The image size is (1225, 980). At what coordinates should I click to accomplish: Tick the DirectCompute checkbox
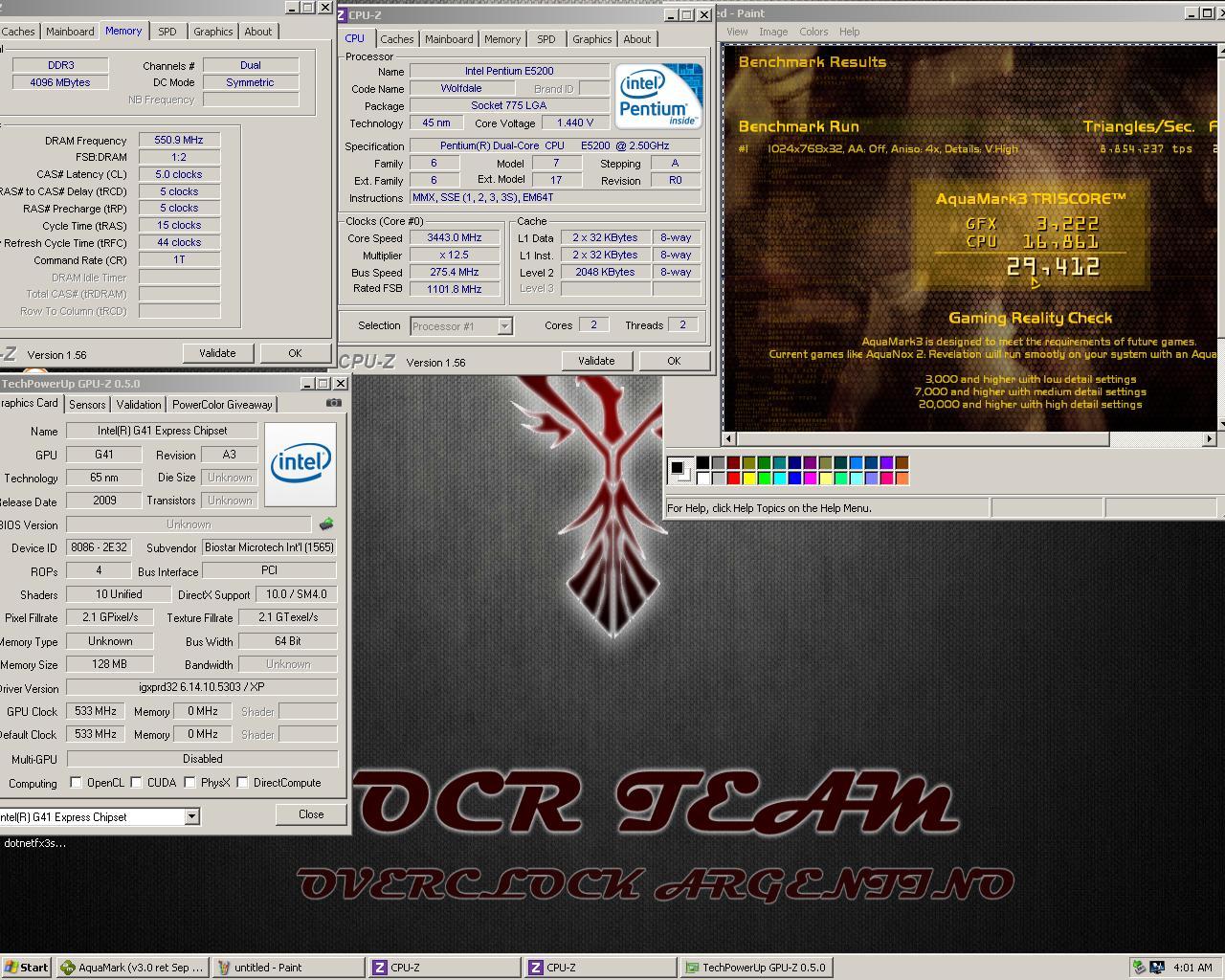coord(242,783)
